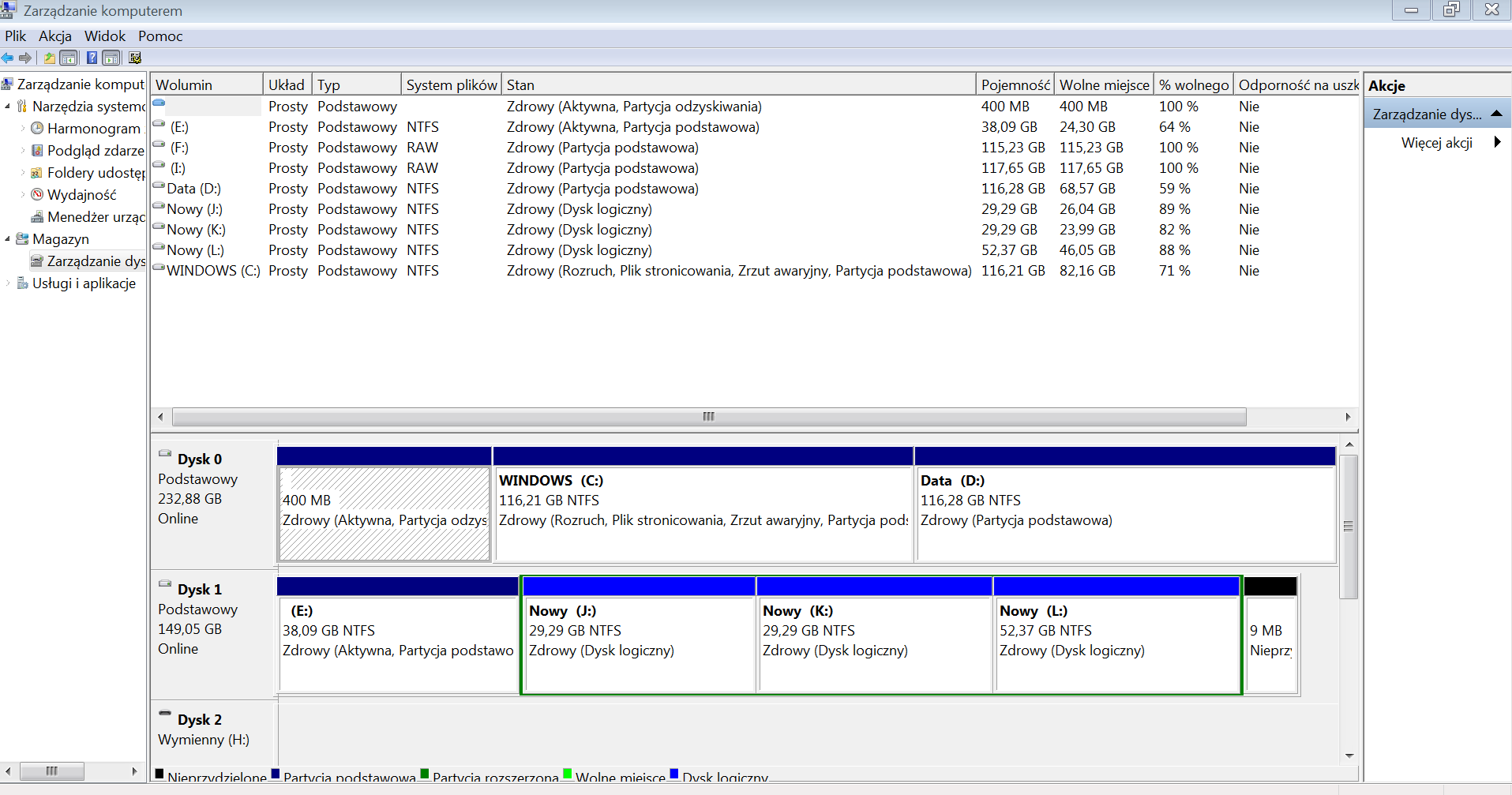Click the volume icon of the WINDOWS (C:) row
This screenshot has width=1512, height=795.
point(159,268)
